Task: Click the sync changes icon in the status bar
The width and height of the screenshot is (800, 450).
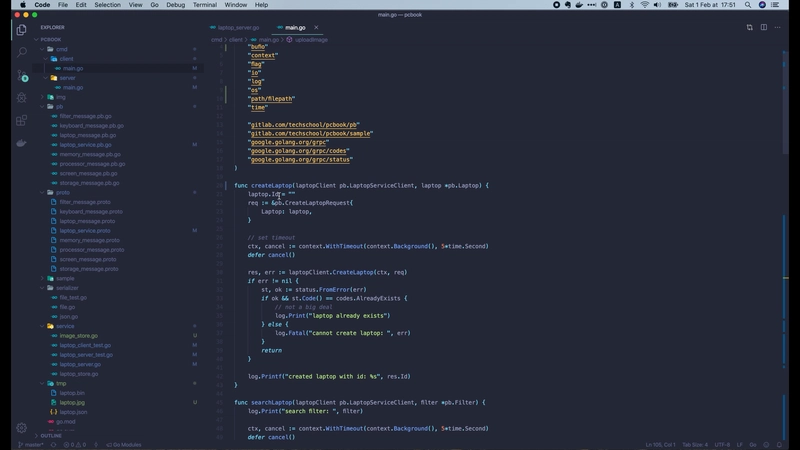Action: 53,445
